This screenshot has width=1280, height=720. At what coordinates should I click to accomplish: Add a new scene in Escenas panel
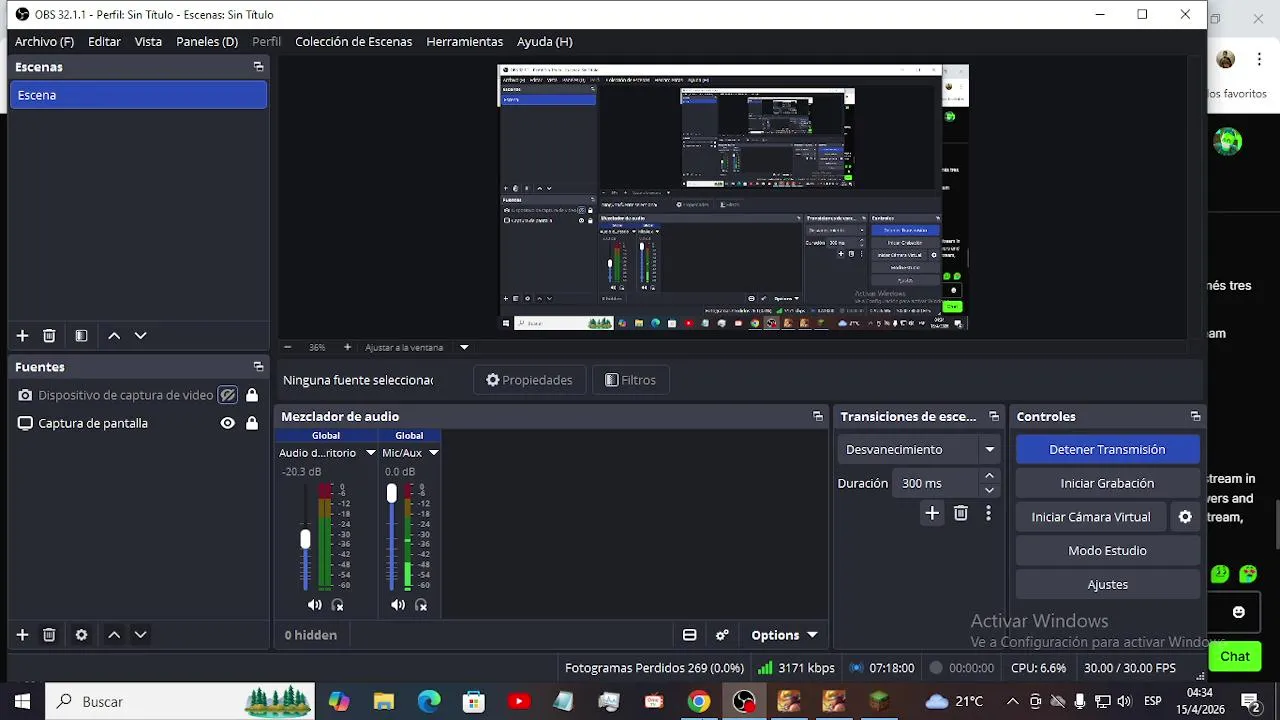[22, 336]
